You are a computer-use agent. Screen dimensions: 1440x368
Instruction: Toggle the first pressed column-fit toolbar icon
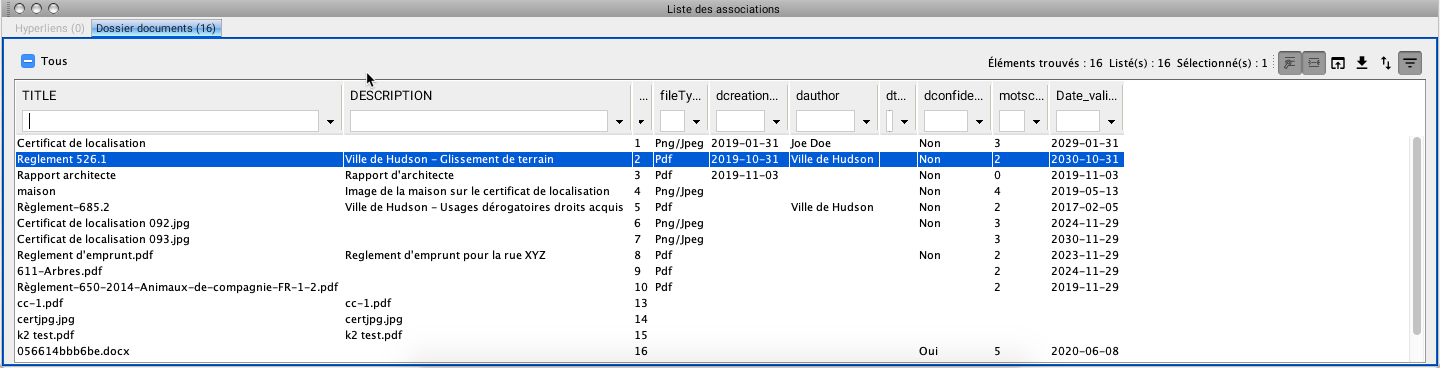(1290, 62)
